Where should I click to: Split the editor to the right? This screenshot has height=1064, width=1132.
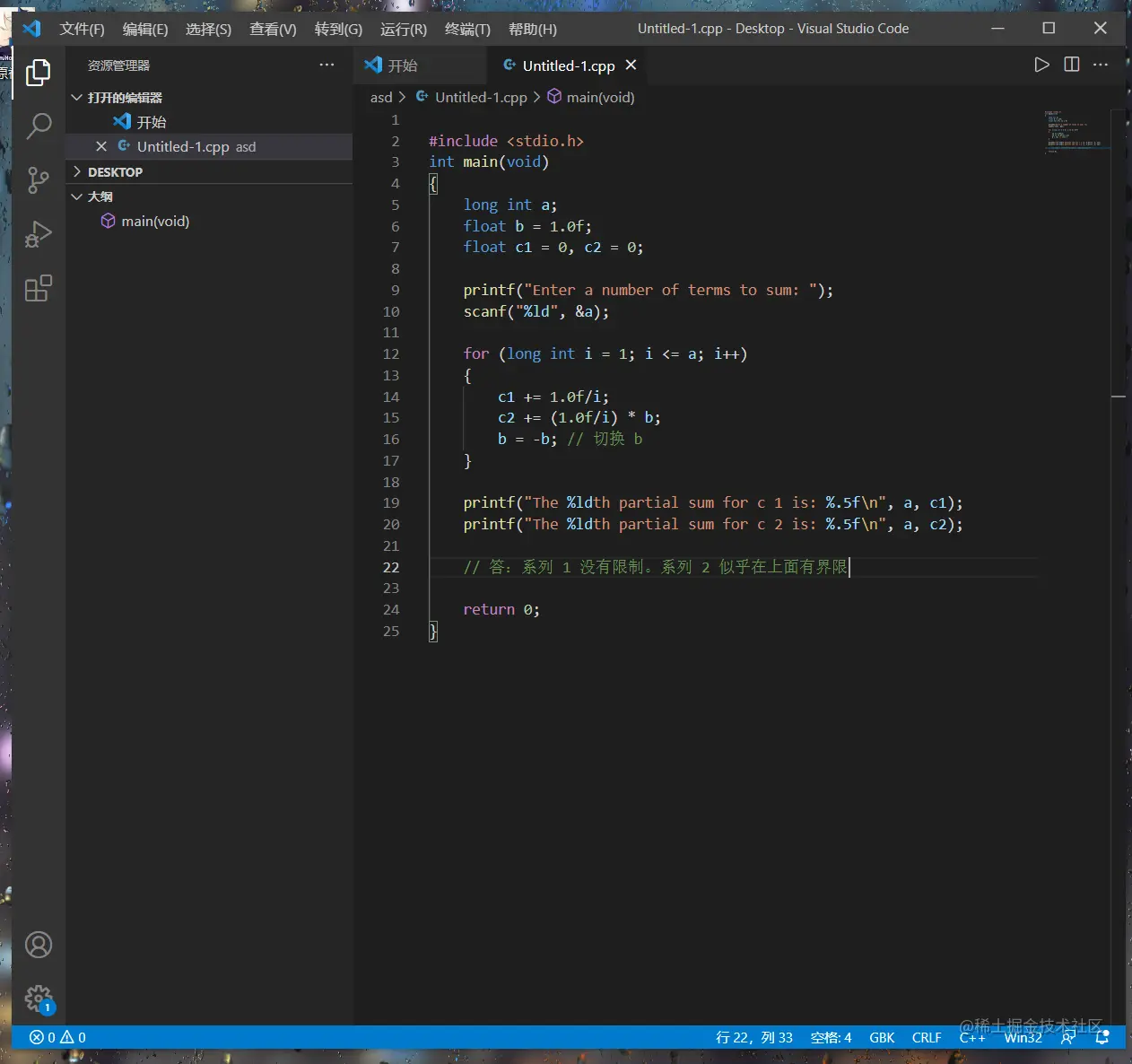coord(1071,65)
